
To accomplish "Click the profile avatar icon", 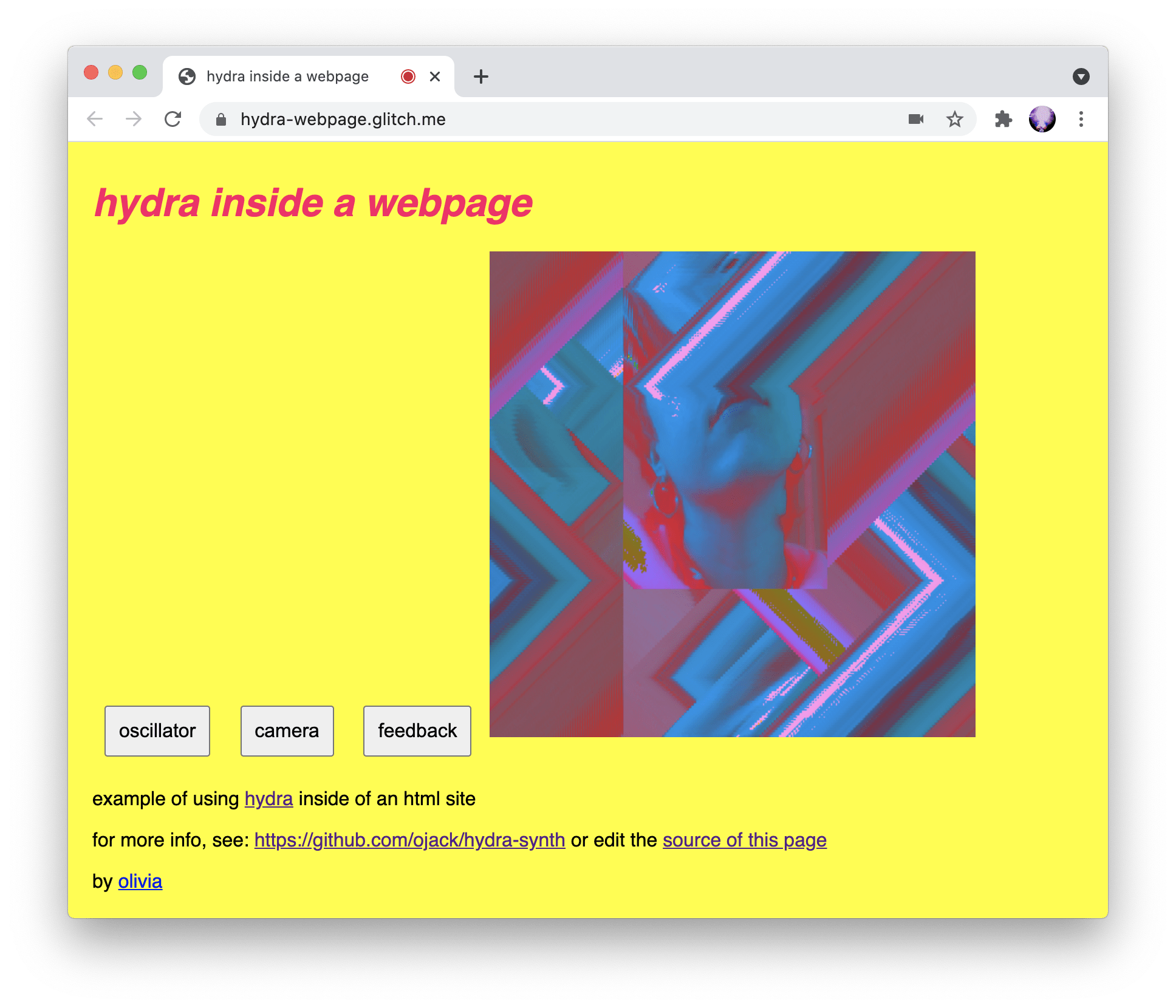I will 1042,119.
